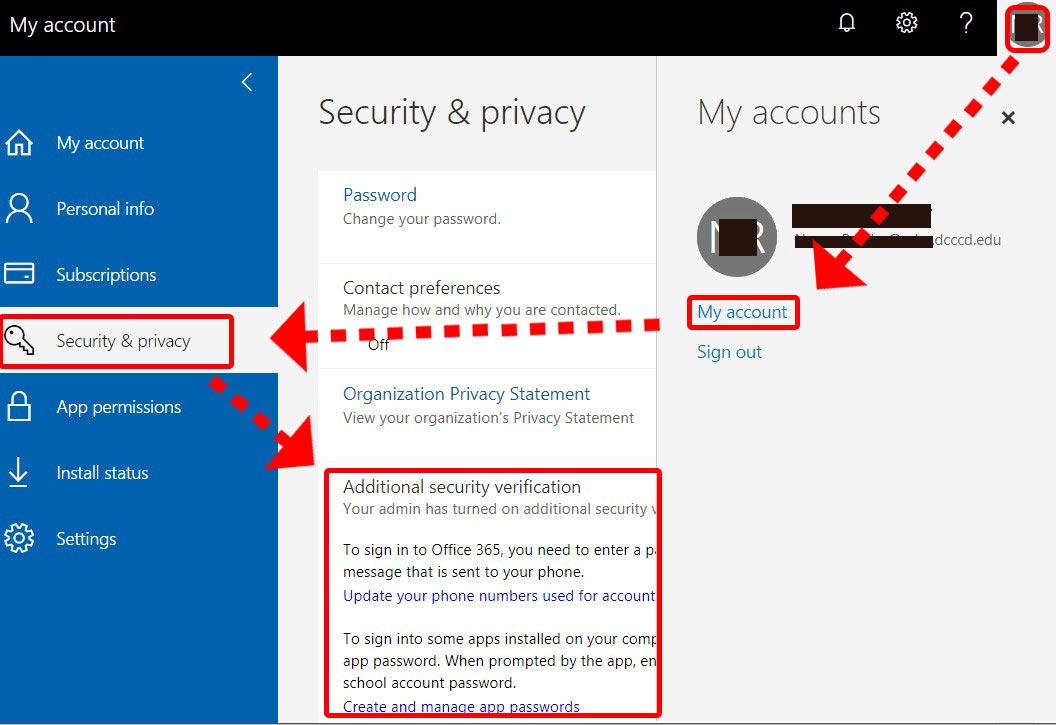The image size is (1056, 725).
Task: Click the help question mark icon
Action: (966, 23)
